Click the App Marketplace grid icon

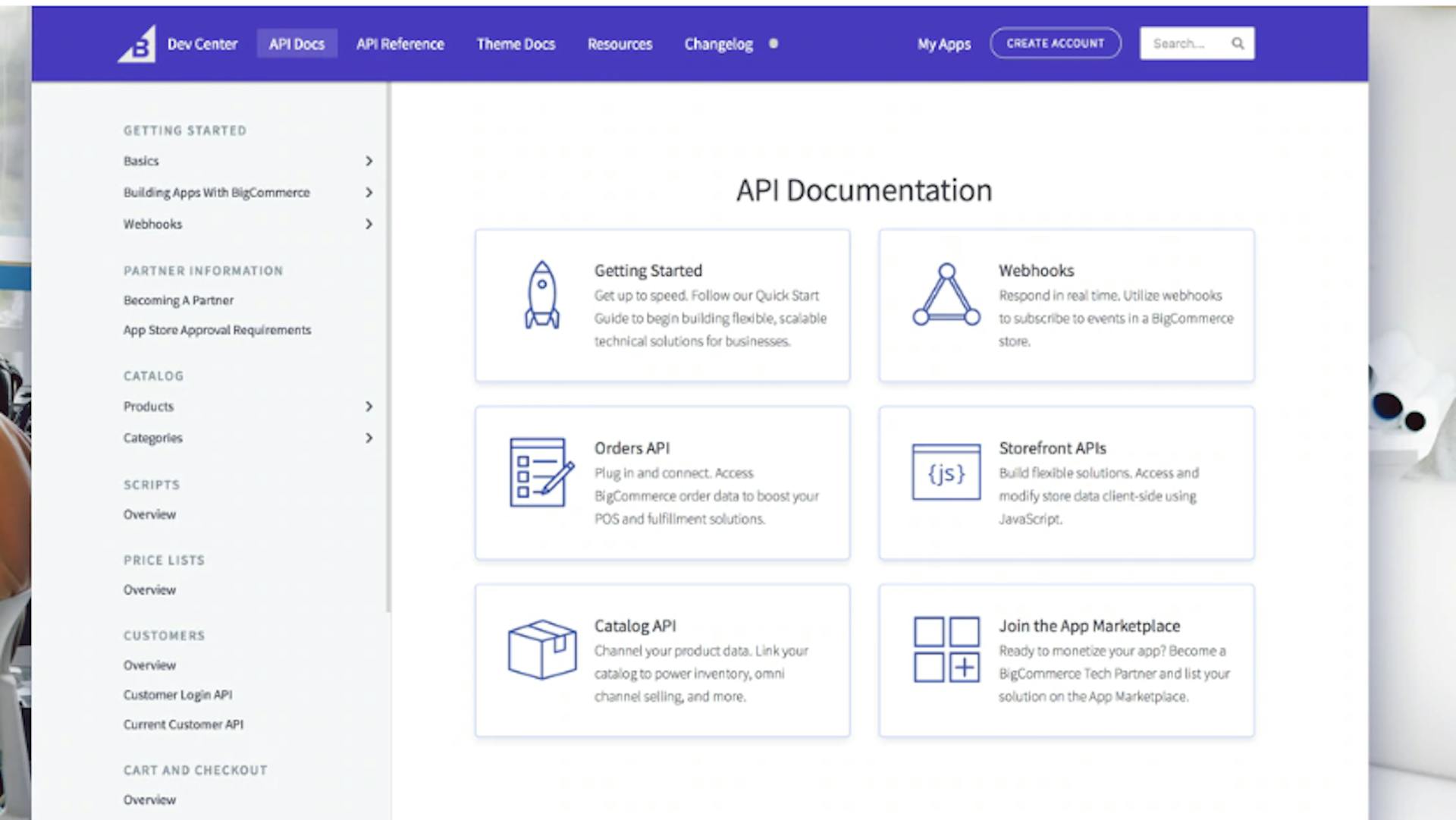[946, 649]
